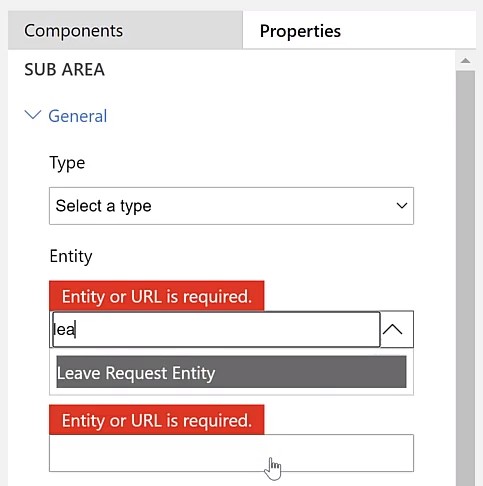This screenshot has width=483, height=486.
Task: Place cursor after typed "lea" text
Action: click(x=76, y=330)
